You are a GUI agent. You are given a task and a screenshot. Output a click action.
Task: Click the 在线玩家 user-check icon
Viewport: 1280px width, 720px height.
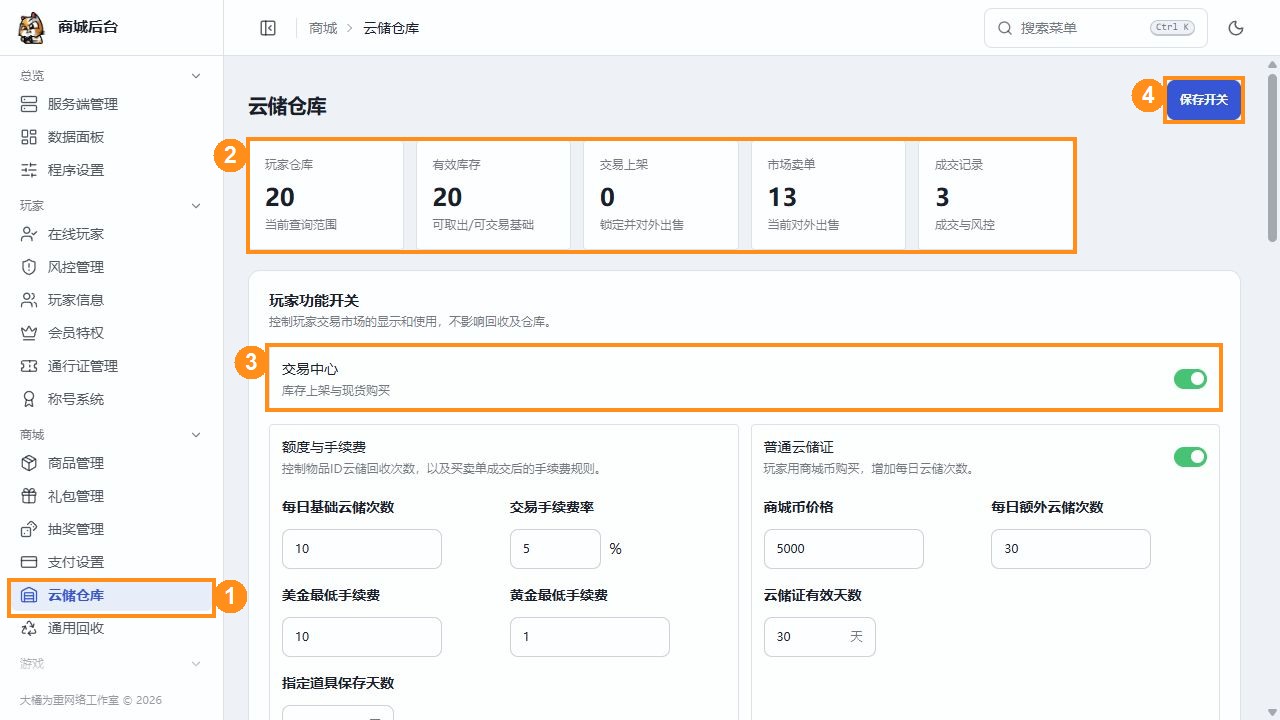(29, 234)
